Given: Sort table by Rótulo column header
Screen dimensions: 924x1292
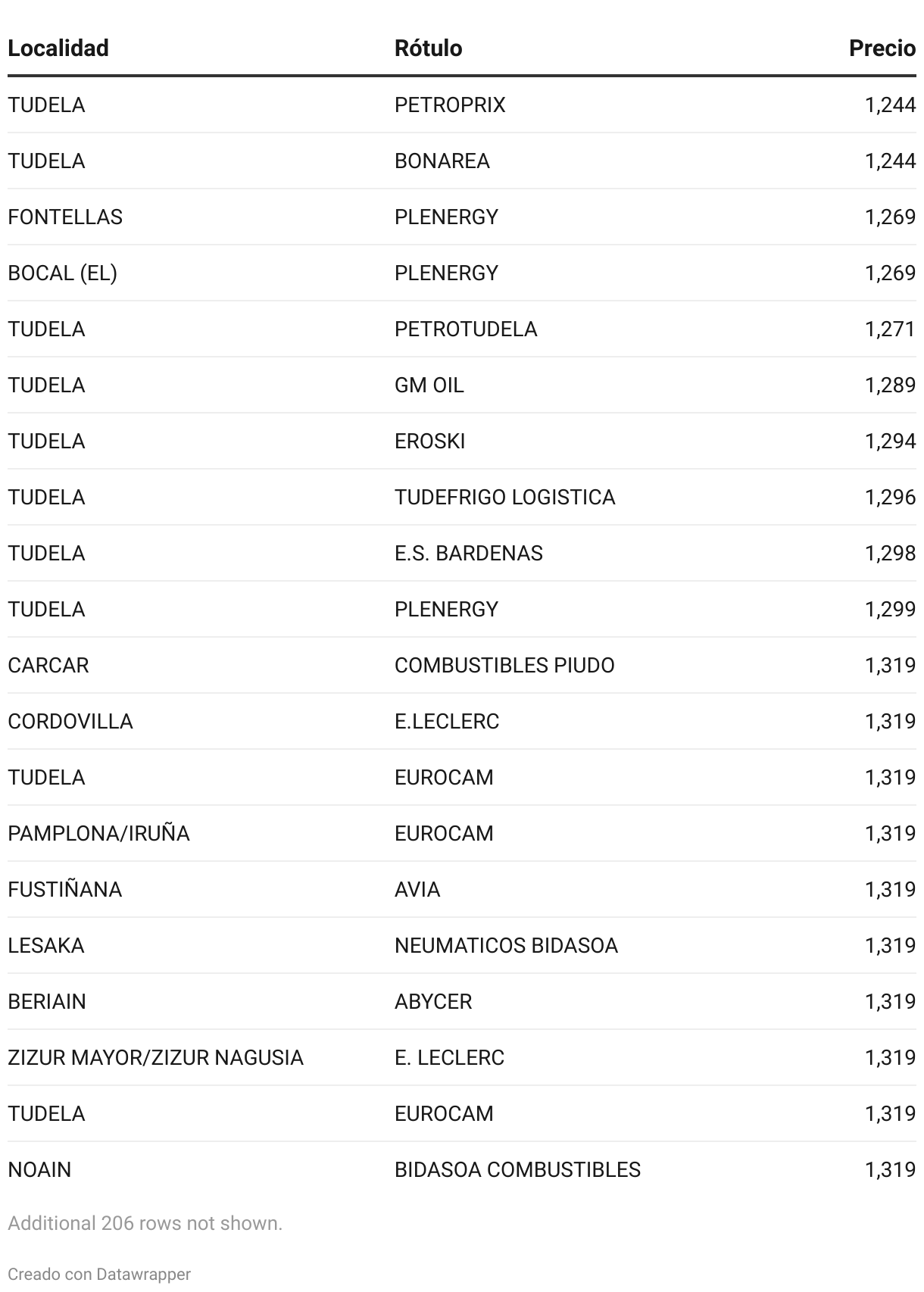Looking at the screenshot, I should [428, 48].
